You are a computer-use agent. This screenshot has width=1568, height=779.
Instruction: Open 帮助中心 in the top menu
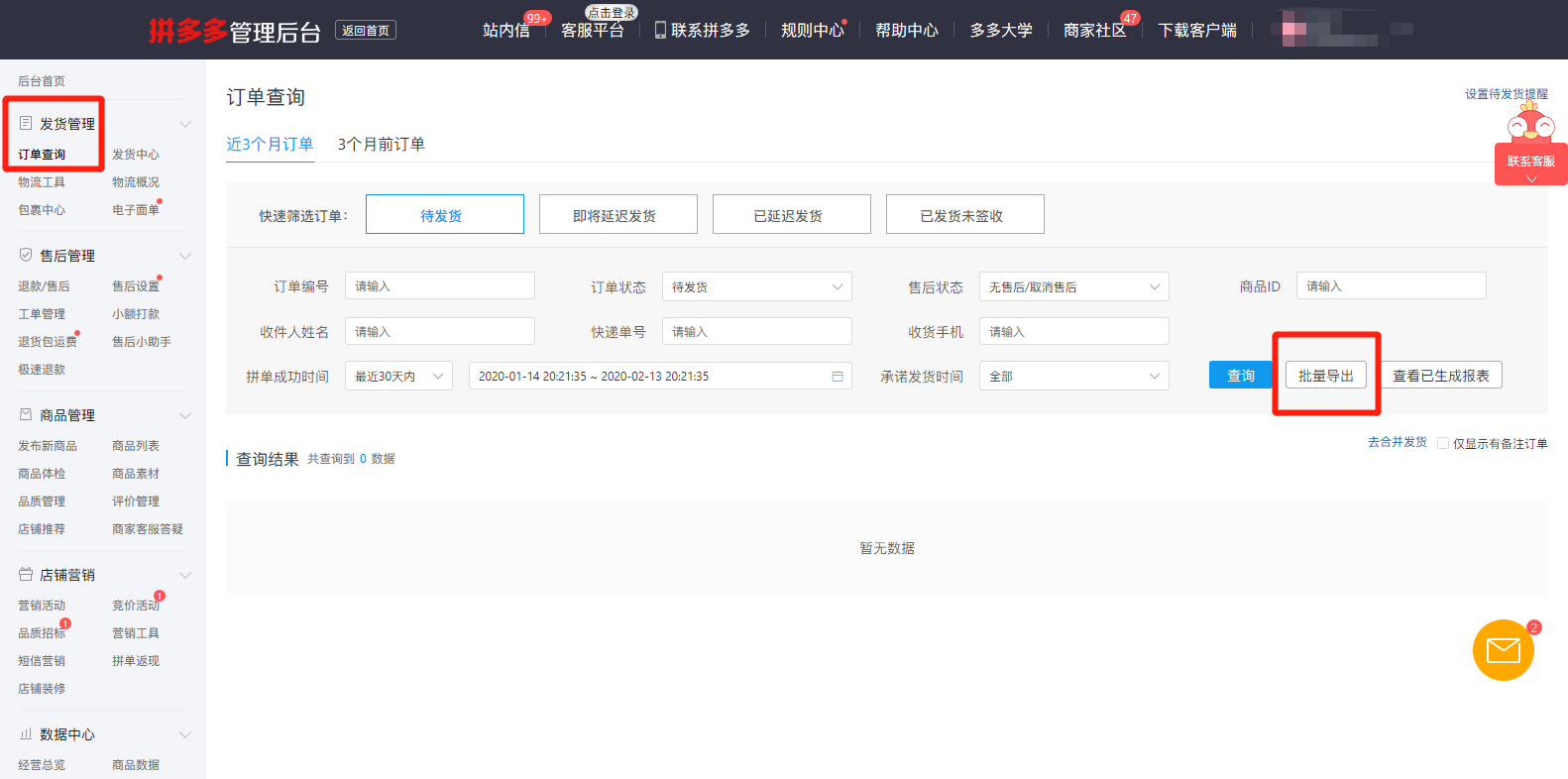pos(907,30)
